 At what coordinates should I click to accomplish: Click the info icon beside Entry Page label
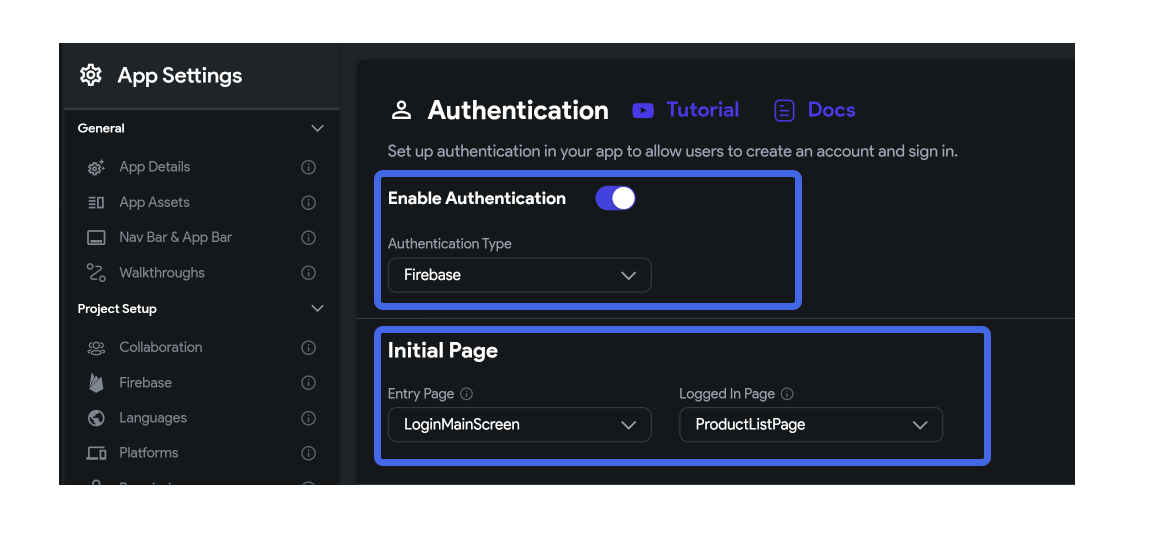coord(466,394)
